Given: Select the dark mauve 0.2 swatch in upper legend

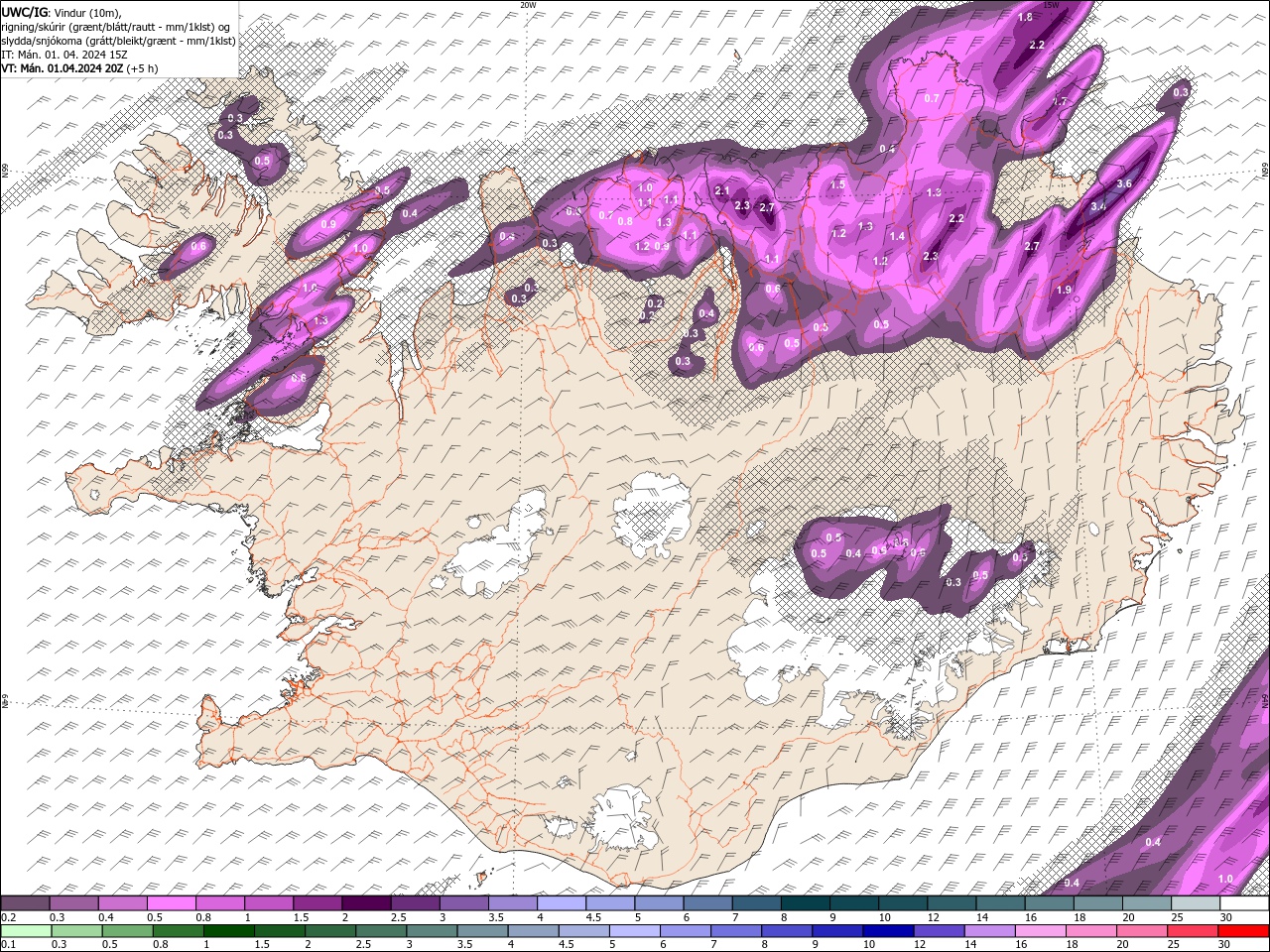Looking at the screenshot, I should (26, 903).
